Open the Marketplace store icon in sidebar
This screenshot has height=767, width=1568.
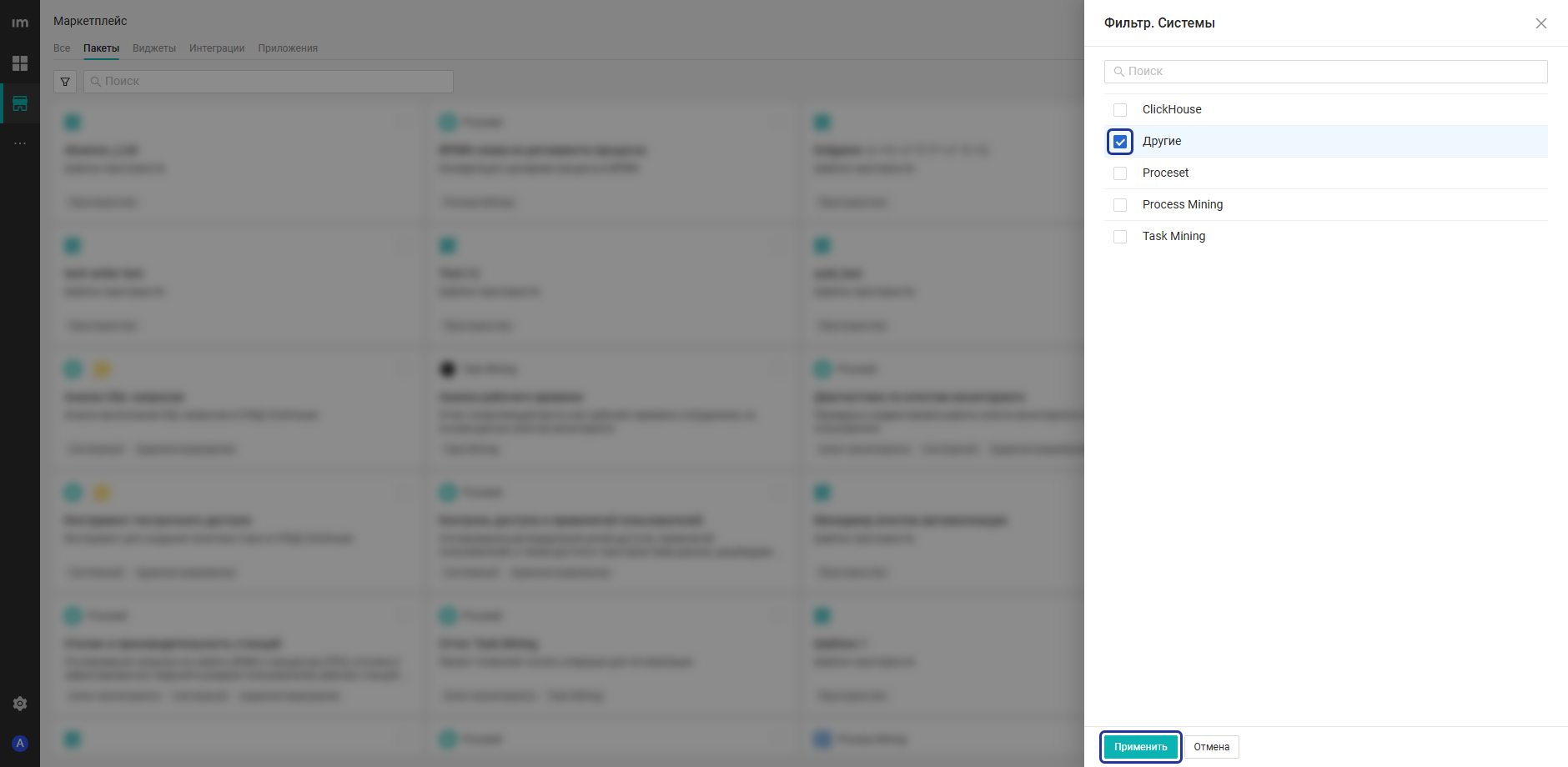[20, 103]
